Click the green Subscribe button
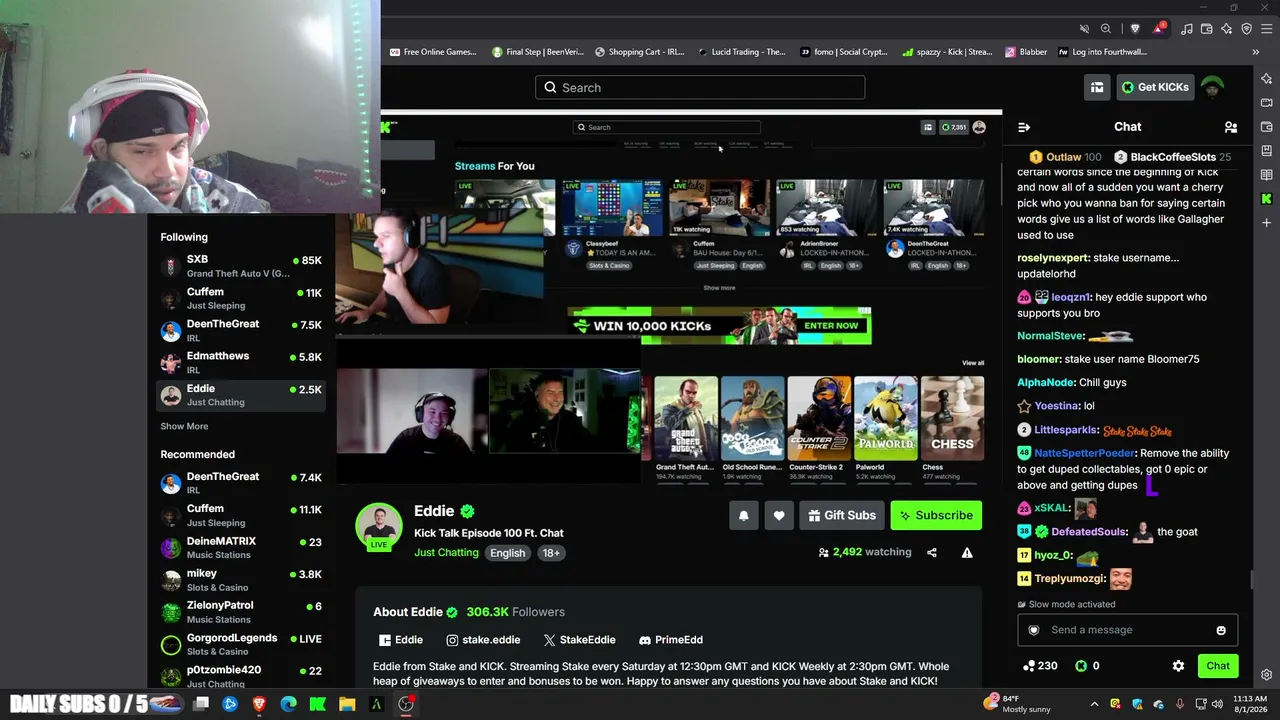This screenshot has height=720, width=1280. pos(936,515)
